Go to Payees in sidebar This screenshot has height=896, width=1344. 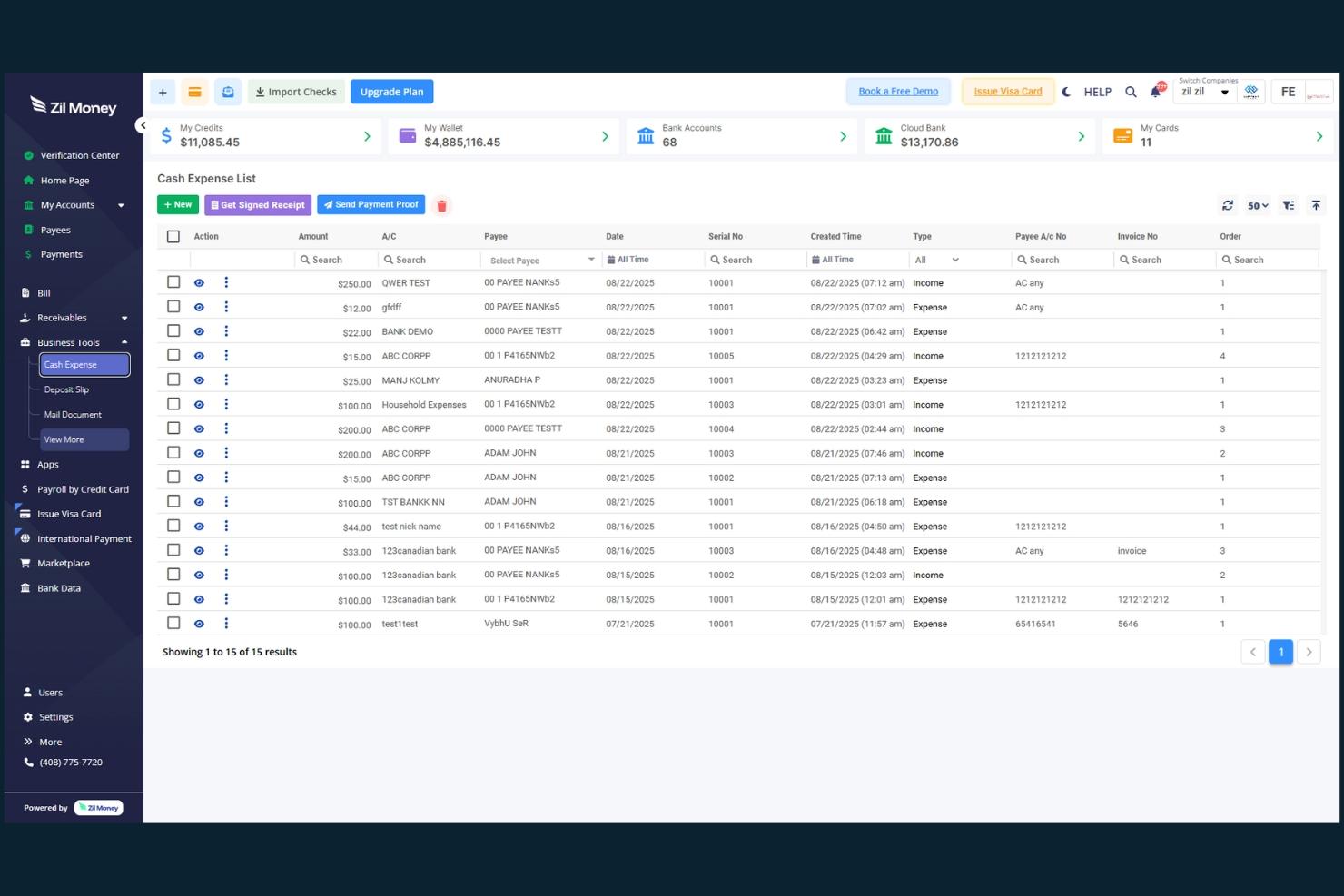tap(55, 230)
